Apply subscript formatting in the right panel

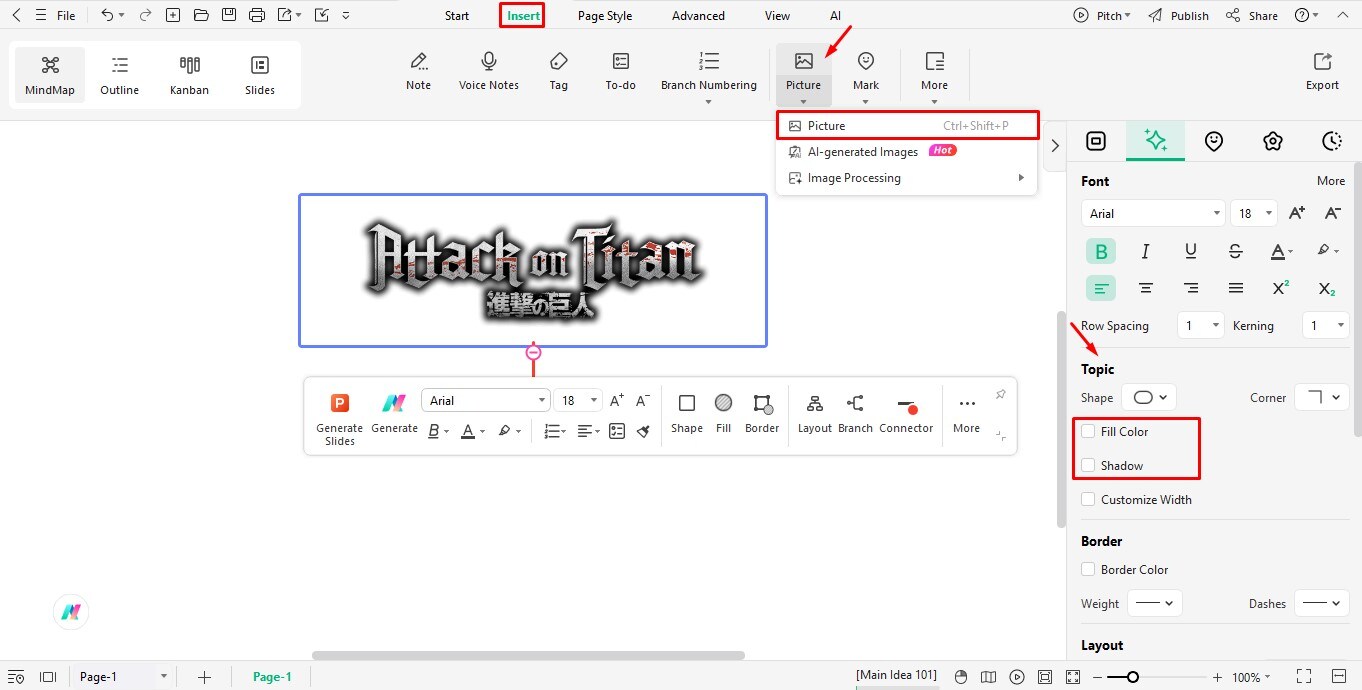pos(1326,288)
